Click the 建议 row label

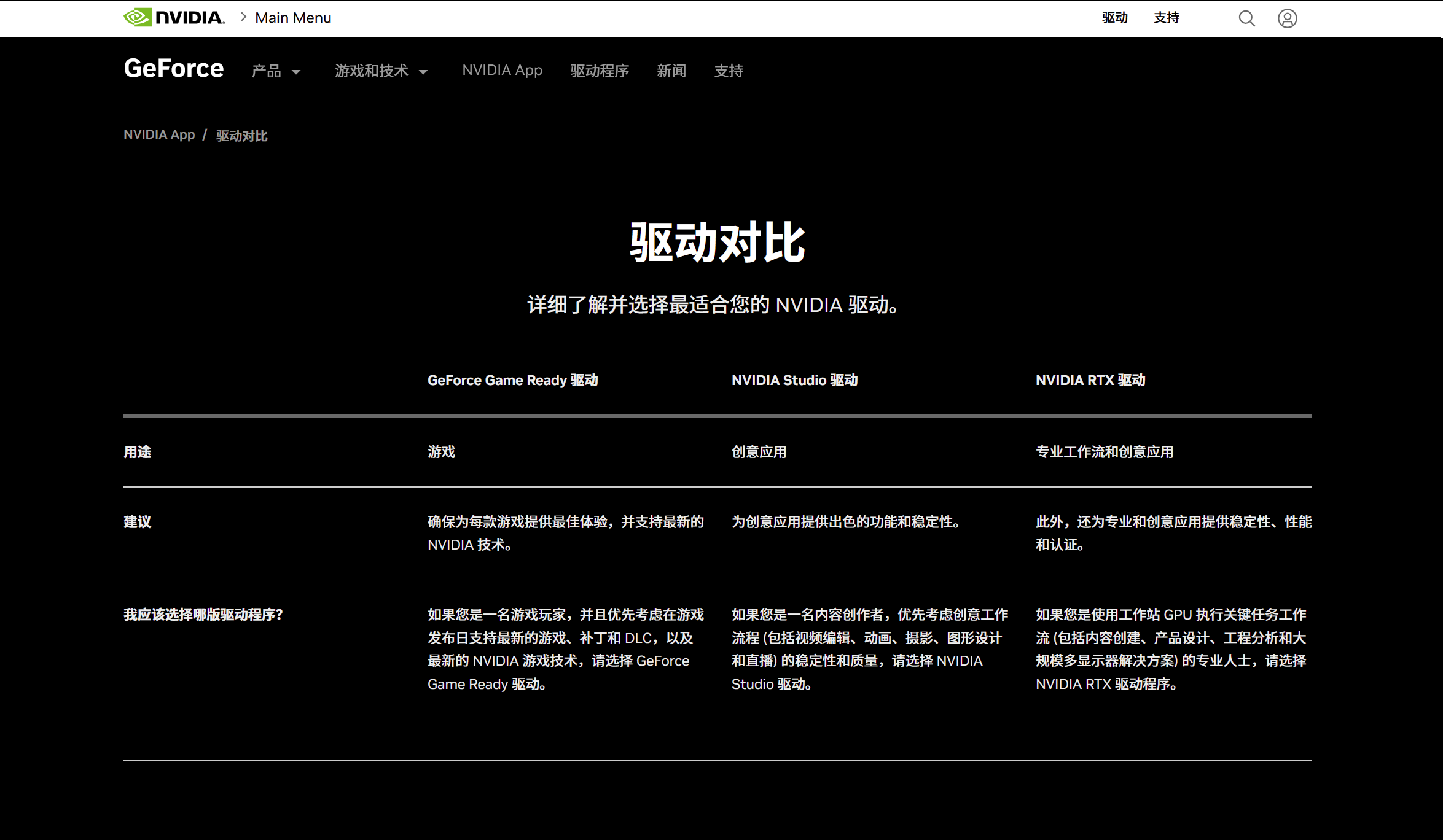coord(138,523)
